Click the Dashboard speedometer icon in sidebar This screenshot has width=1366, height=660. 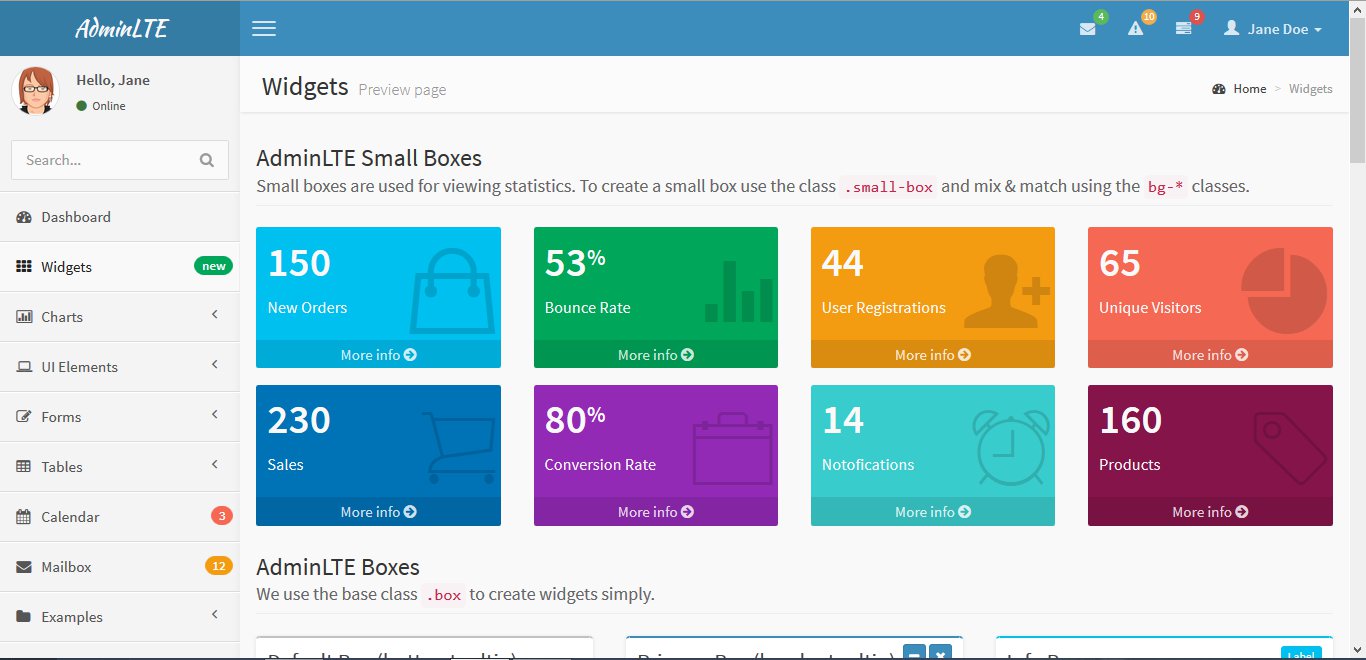point(24,217)
